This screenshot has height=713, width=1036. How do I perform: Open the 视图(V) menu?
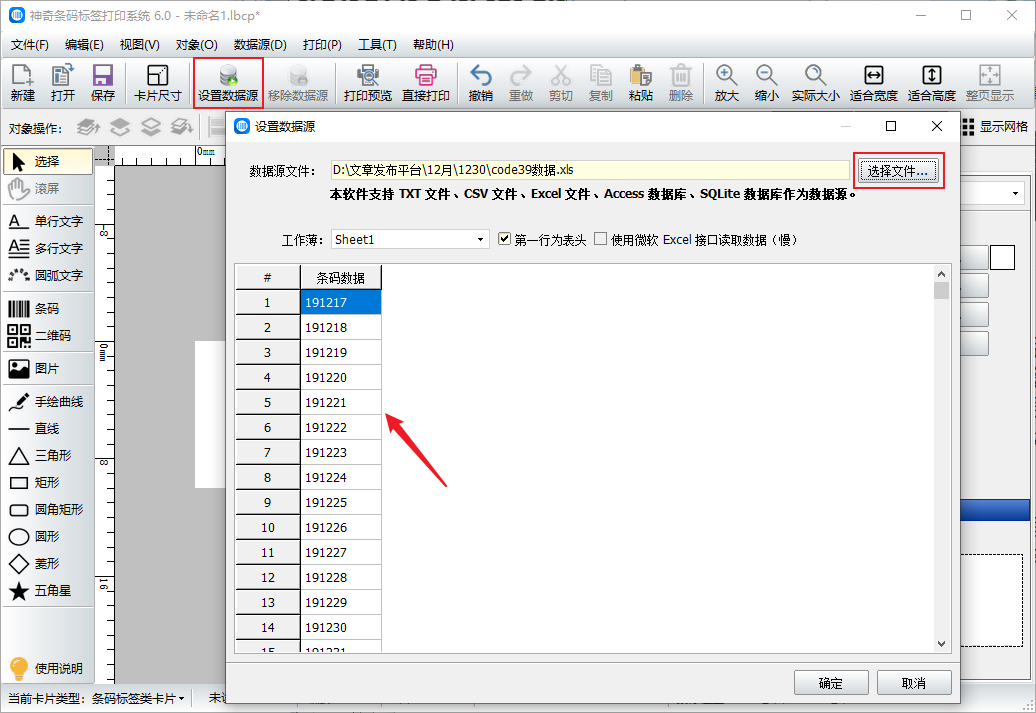pyautogui.click(x=139, y=45)
